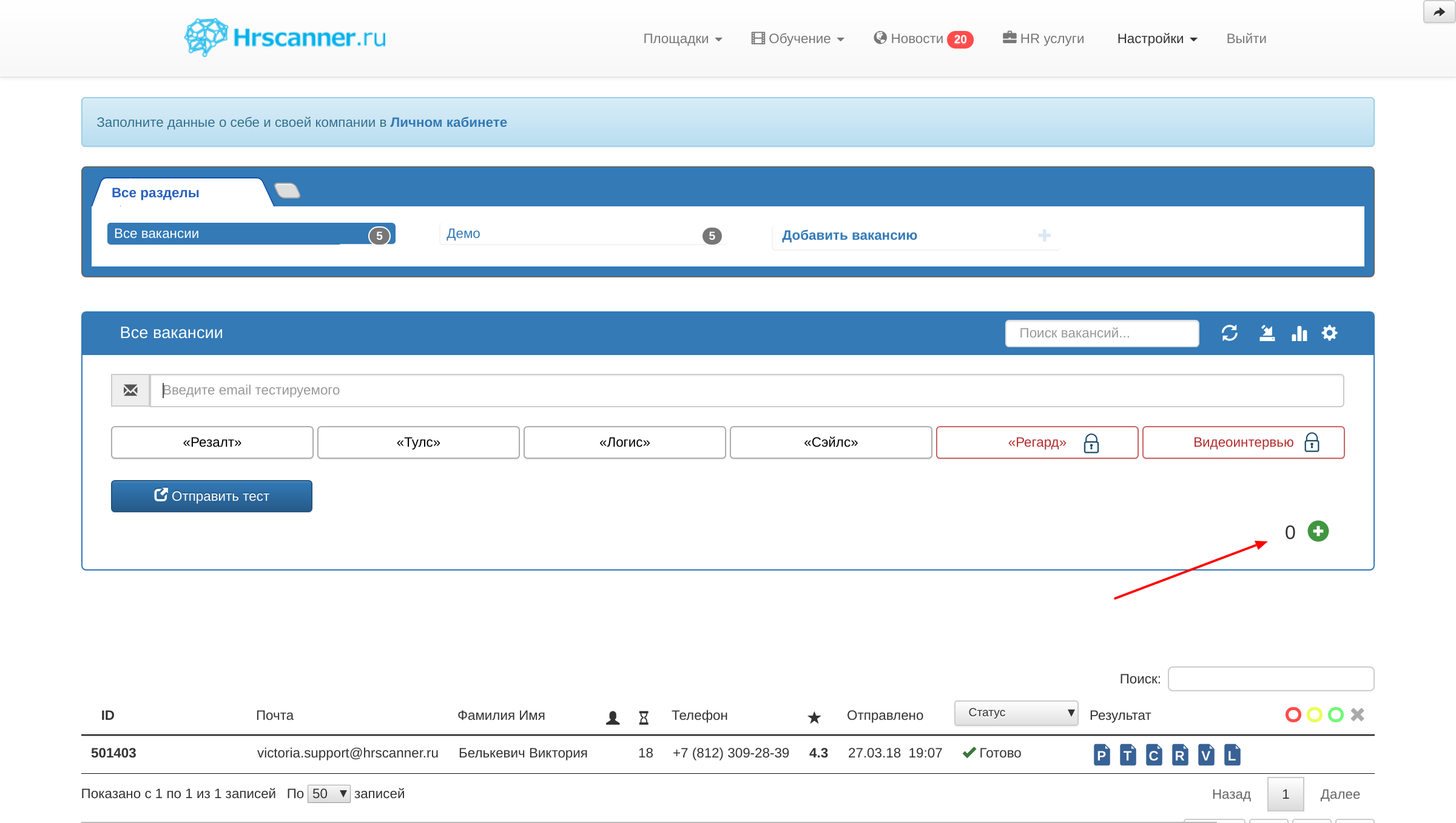Open the R report icon for Белькевич
Screen dimensions: 1456x823
[x=1180, y=754]
